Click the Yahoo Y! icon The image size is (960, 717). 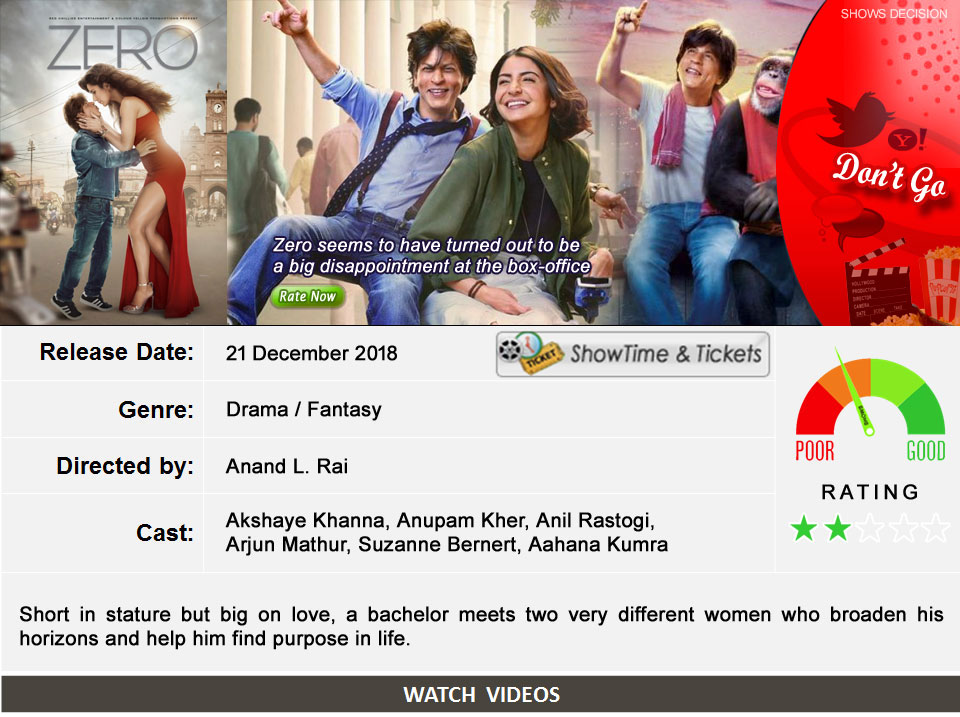(x=908, y=140)
